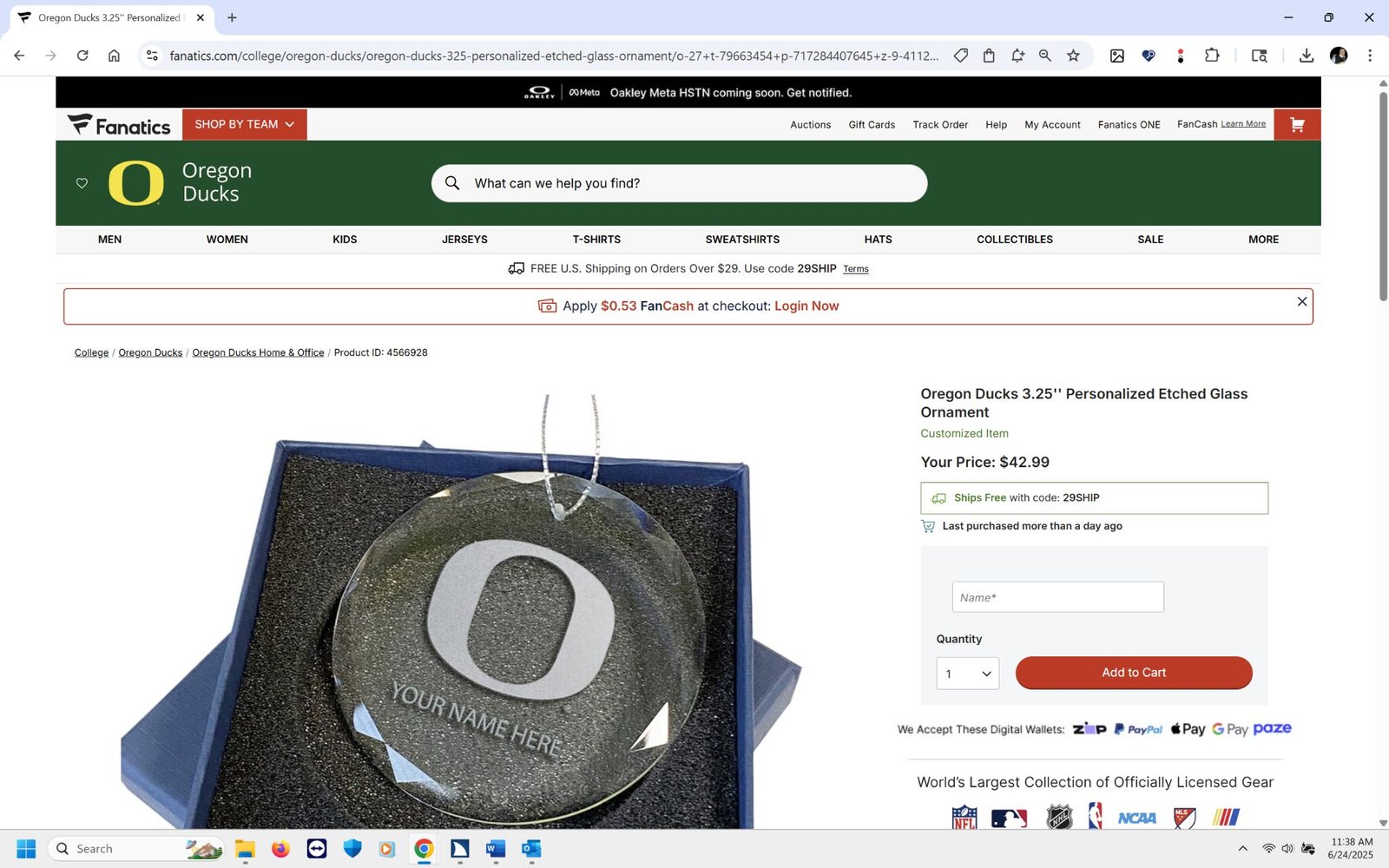The width and height of the screenshot is (1389, 868).
Task: Open shipping Terms link
Action: coord(856,269)
